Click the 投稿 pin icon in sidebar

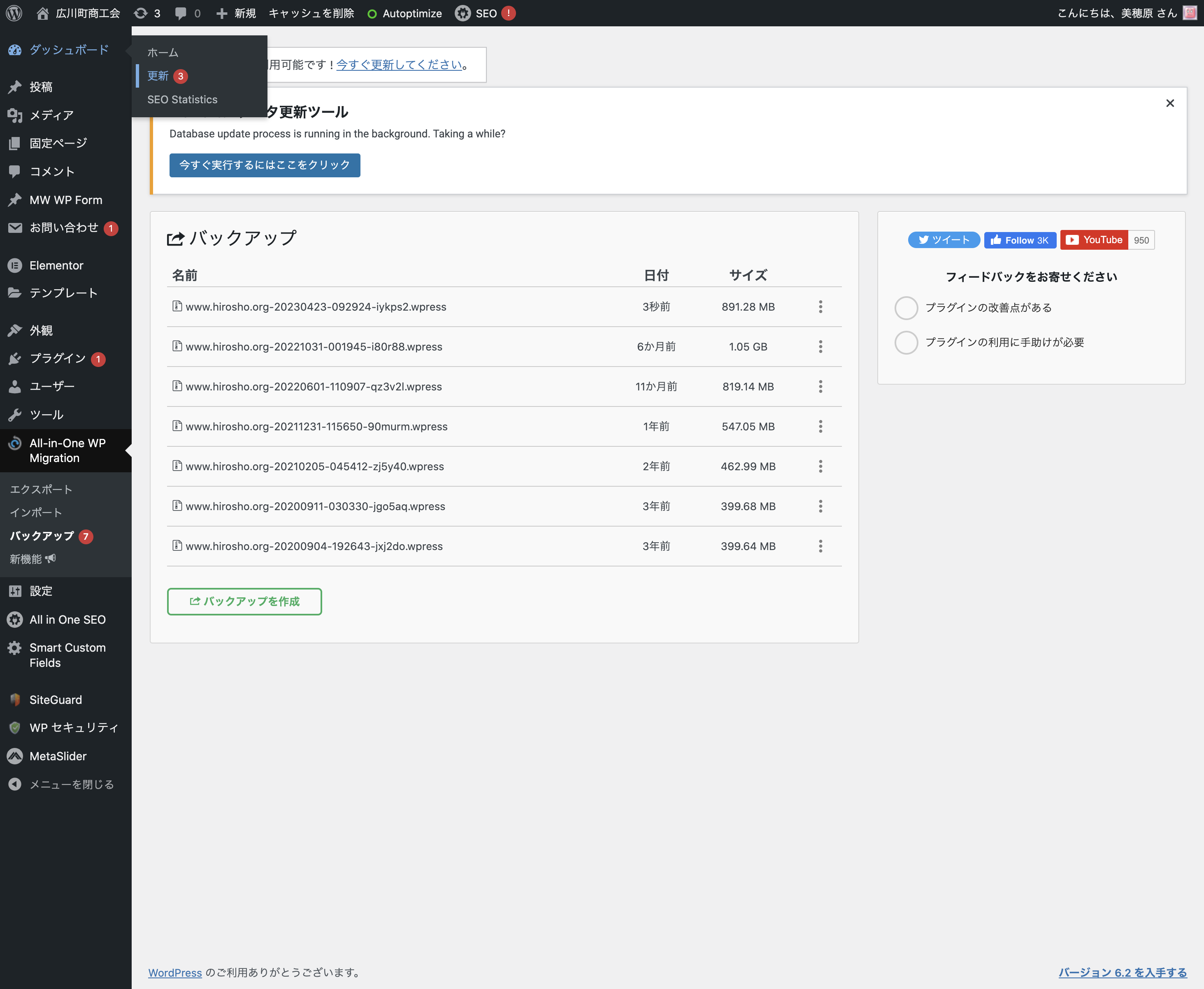[x=15, y=87]
